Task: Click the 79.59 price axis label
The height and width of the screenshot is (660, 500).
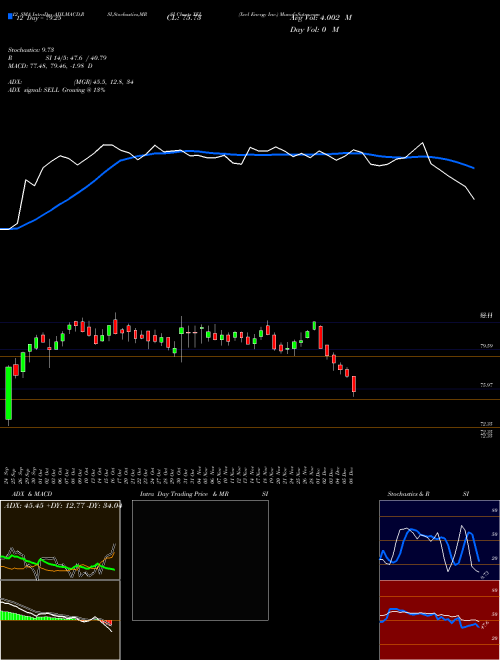Action: (x=487, y=346)
